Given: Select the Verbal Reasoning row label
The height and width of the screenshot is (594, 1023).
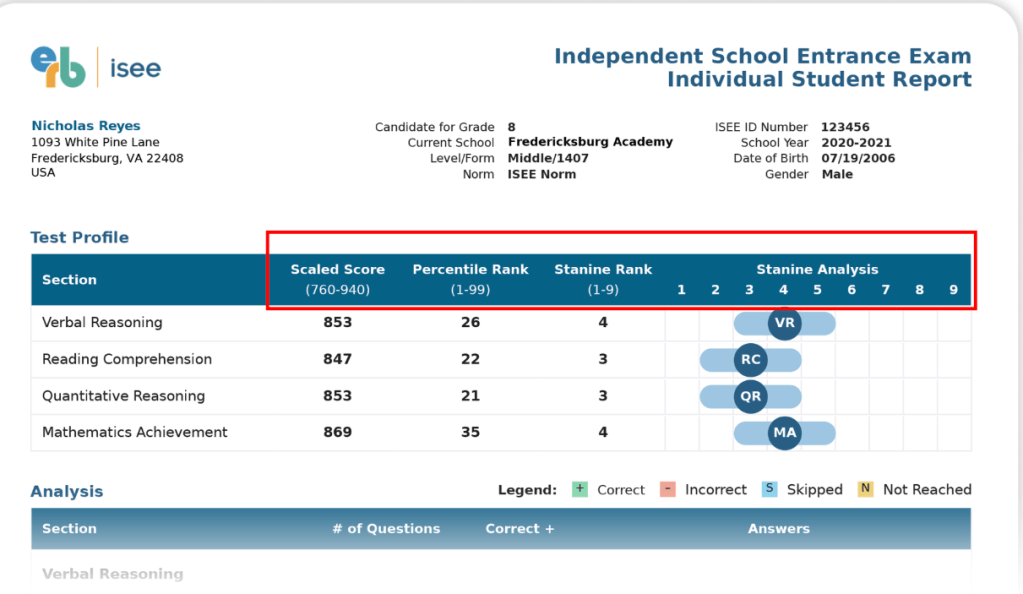Looking at the screenshot, I should coord(102,323).
